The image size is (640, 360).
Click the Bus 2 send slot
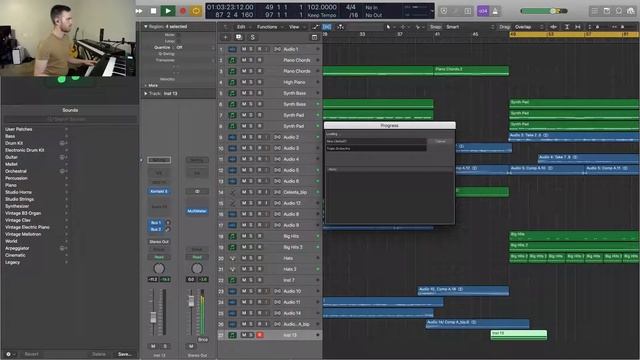pos(156,229)
